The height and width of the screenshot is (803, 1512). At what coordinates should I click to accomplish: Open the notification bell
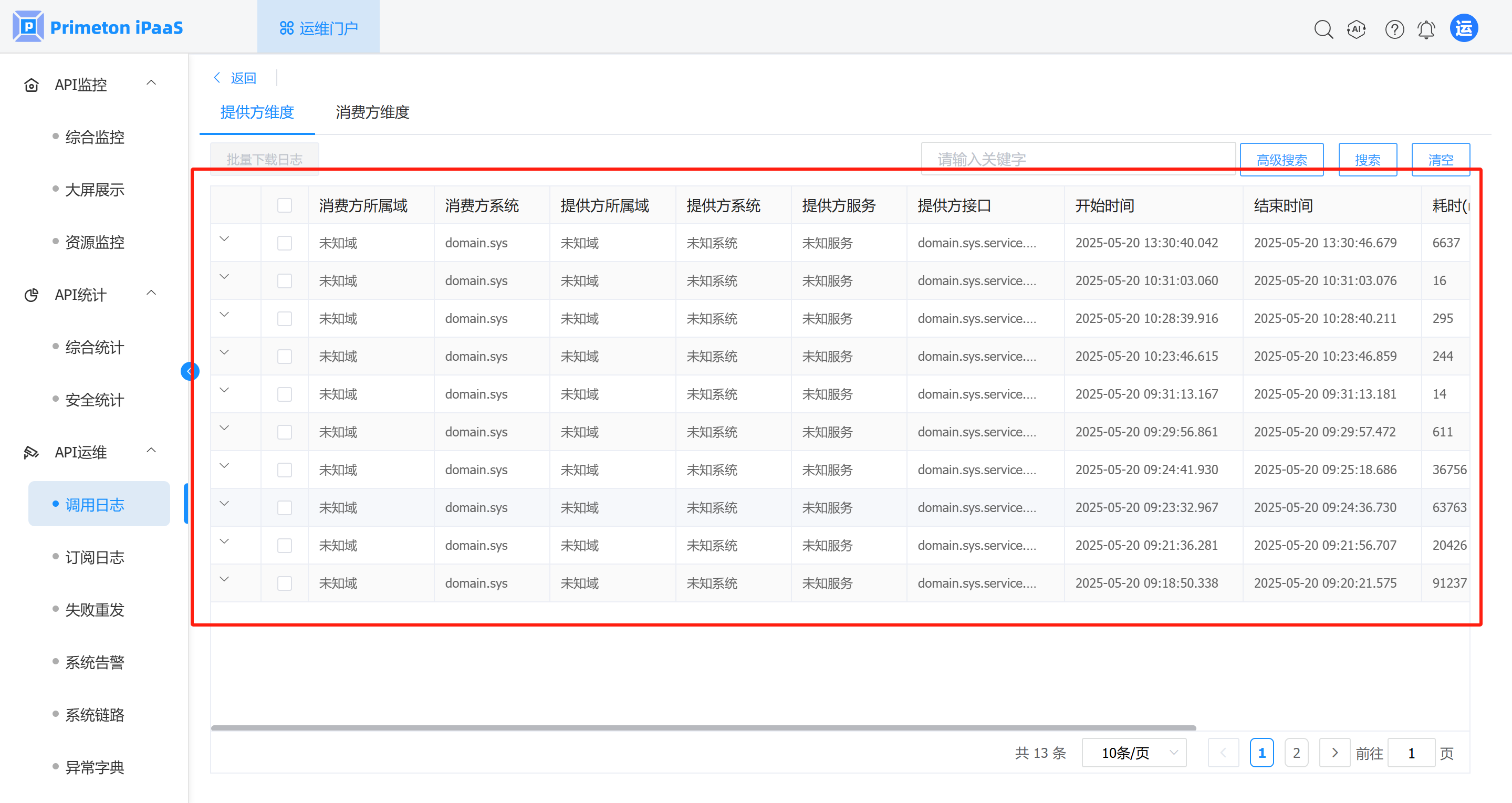tap(1426, 29)
